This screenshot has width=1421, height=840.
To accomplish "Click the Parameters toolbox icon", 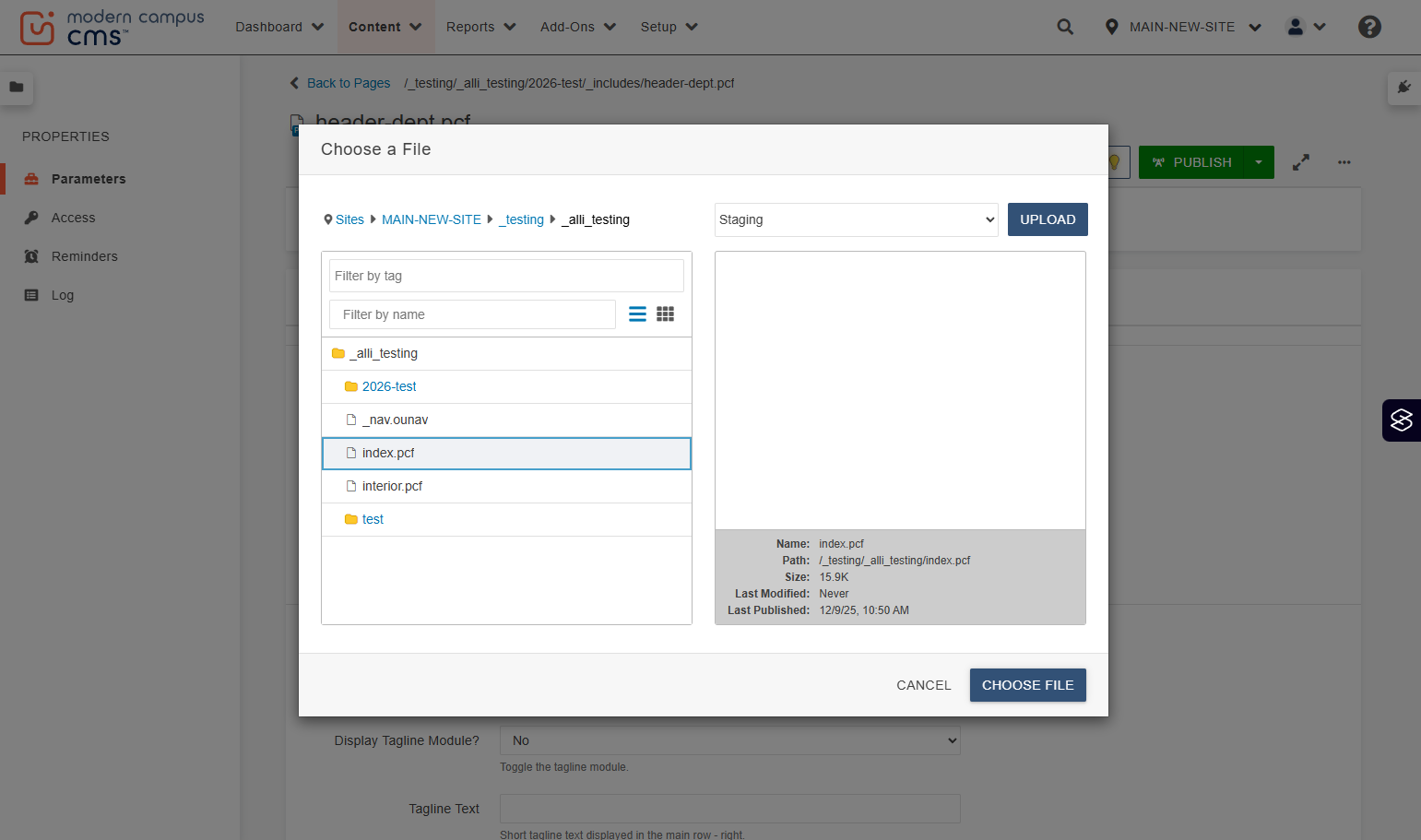I will (x=31, y=179).
